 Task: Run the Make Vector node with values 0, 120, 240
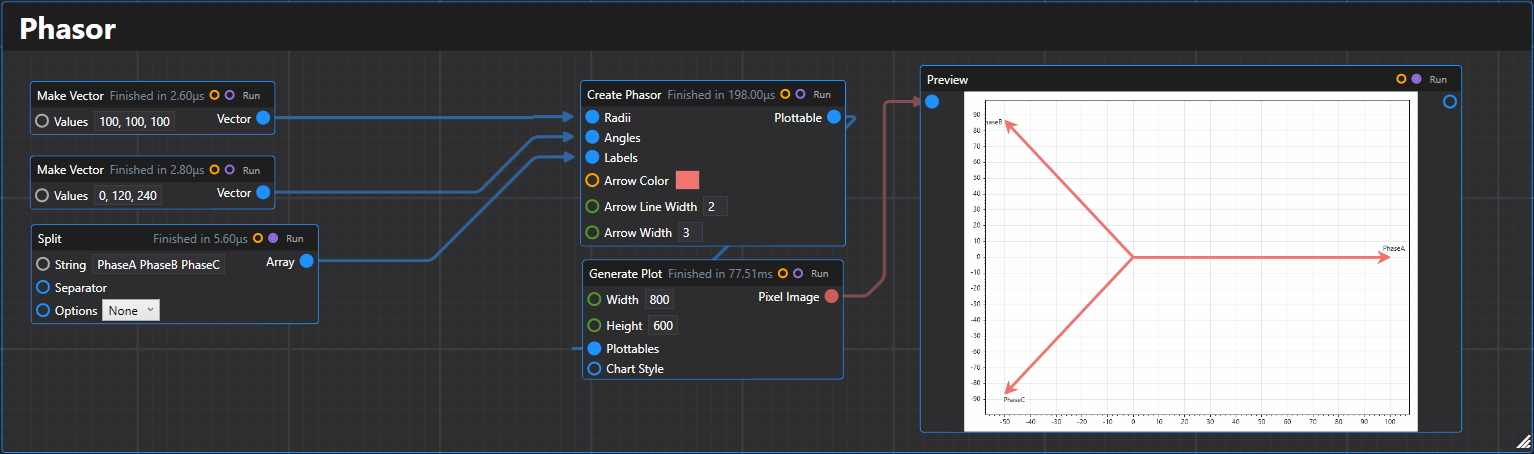point(252,170)
